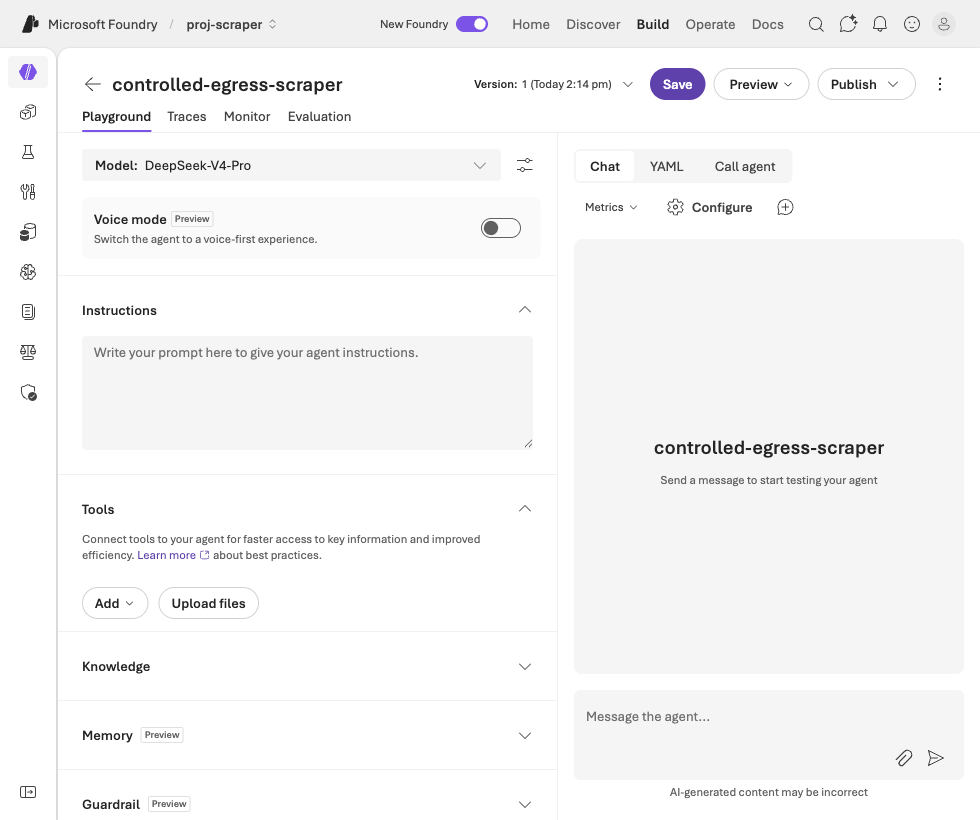Open the Docs menu item

coord(768,24)
